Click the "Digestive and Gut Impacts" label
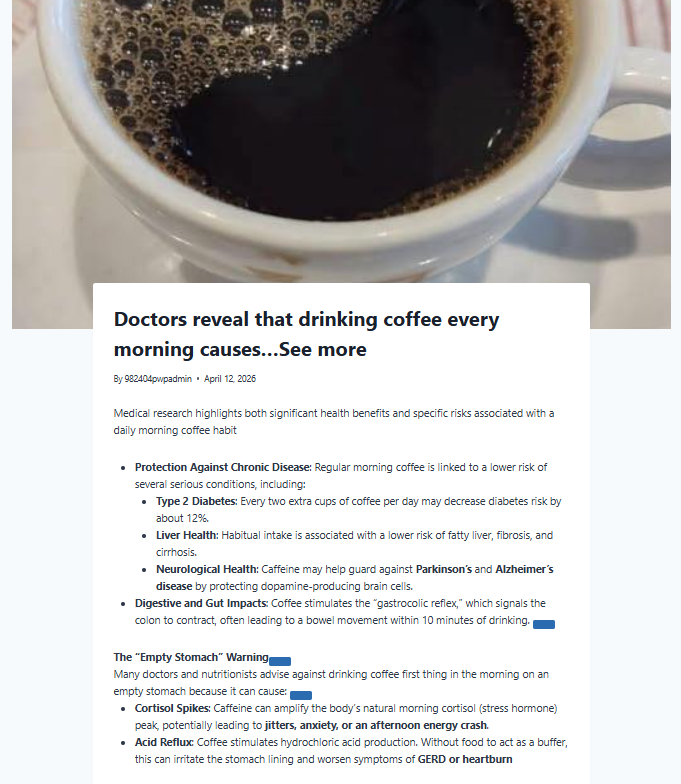This screenshot has width=681, height=784. click(x=202, y=603)
